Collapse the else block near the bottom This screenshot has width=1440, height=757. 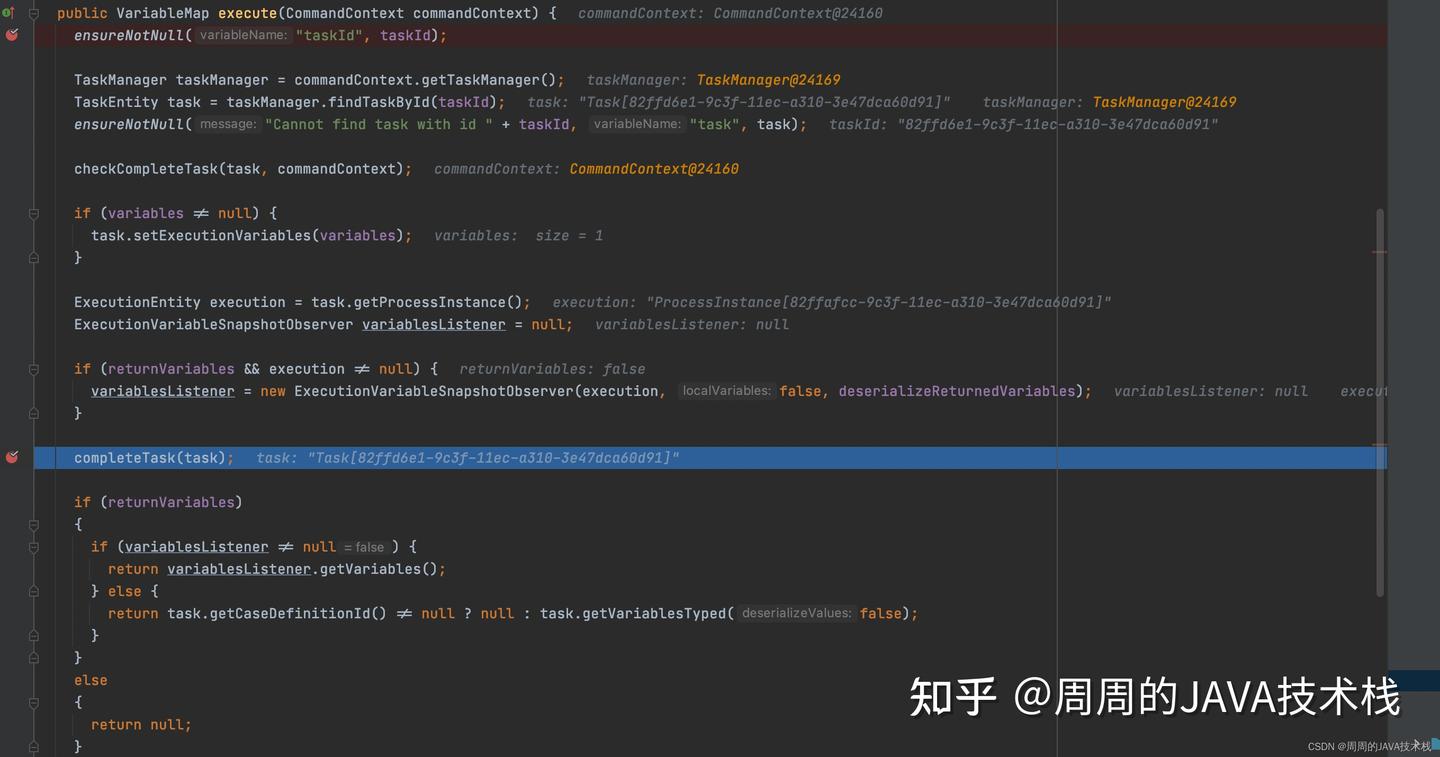tap(32, 701)
